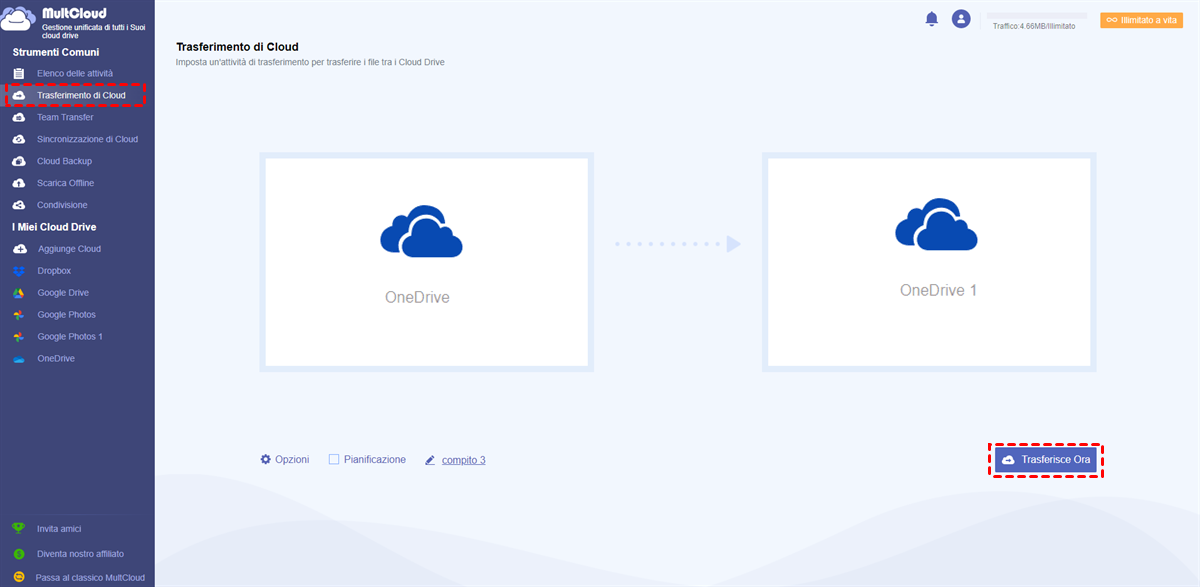This screenshot has height=587, width=1200.
Task: Select the source box labeled OneDrive
Action: coord(427,262)
